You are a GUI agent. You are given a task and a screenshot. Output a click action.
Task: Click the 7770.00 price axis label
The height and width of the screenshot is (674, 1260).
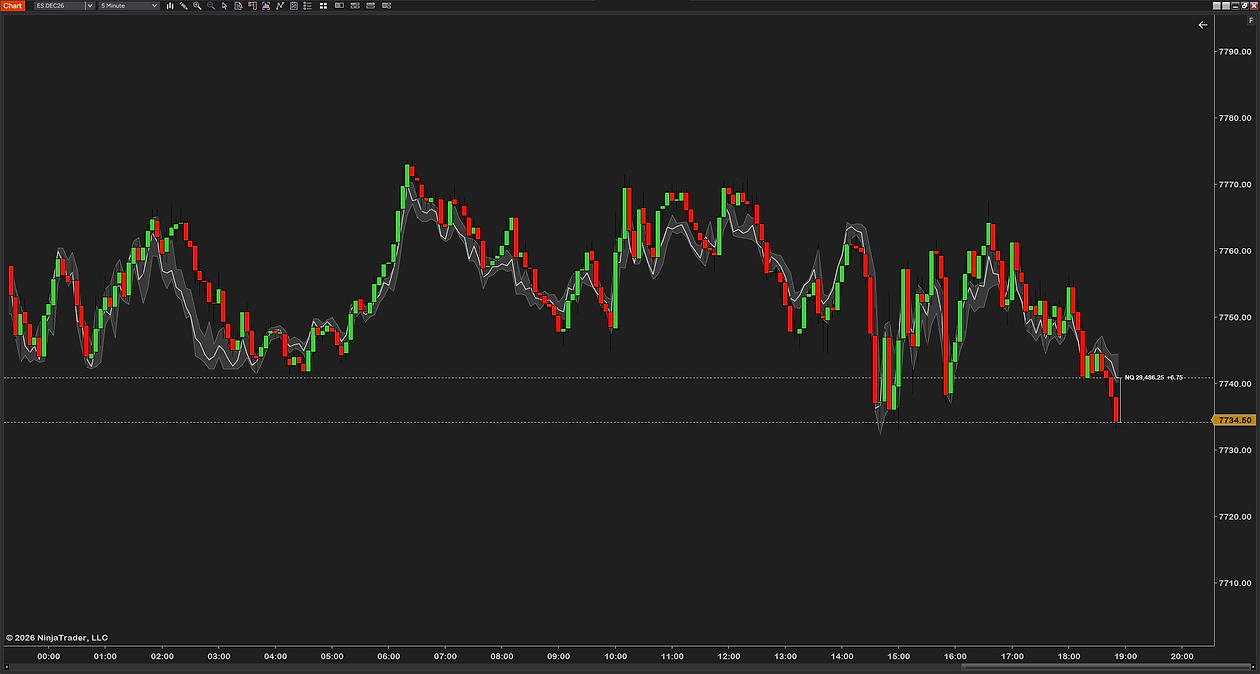coord(1234,185)
